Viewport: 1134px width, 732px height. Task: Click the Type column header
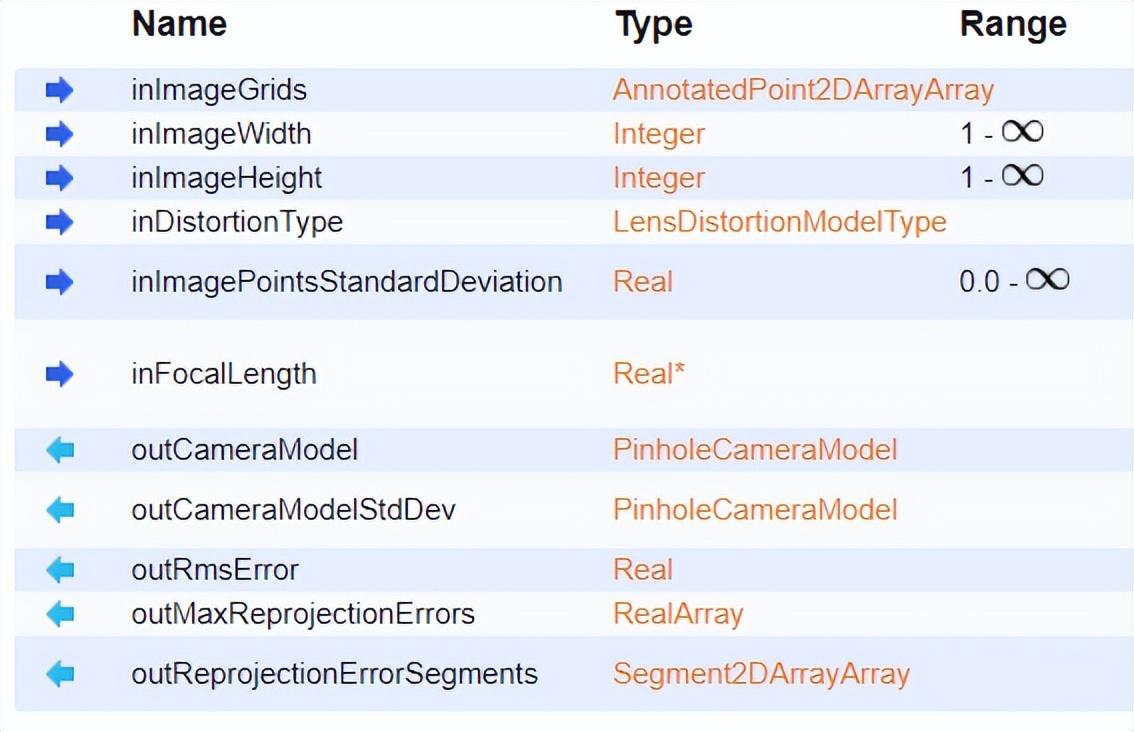654,25
